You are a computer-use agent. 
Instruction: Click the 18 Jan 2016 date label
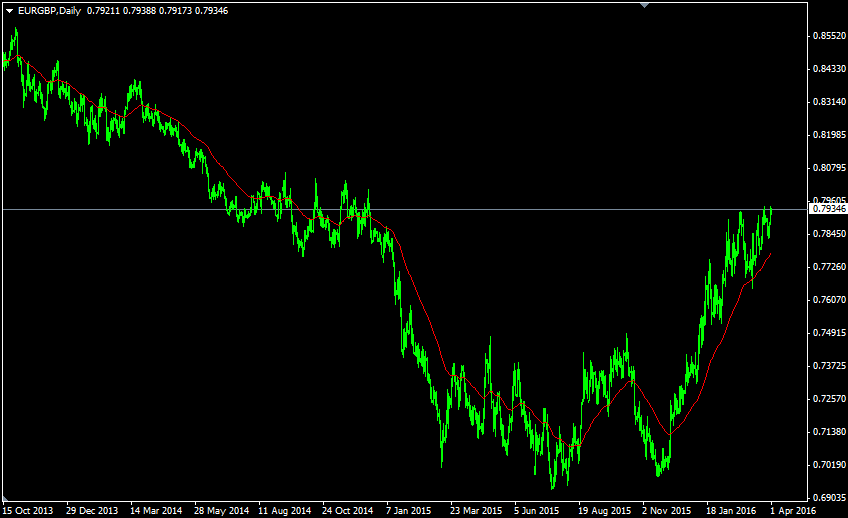tap(731, 510)
